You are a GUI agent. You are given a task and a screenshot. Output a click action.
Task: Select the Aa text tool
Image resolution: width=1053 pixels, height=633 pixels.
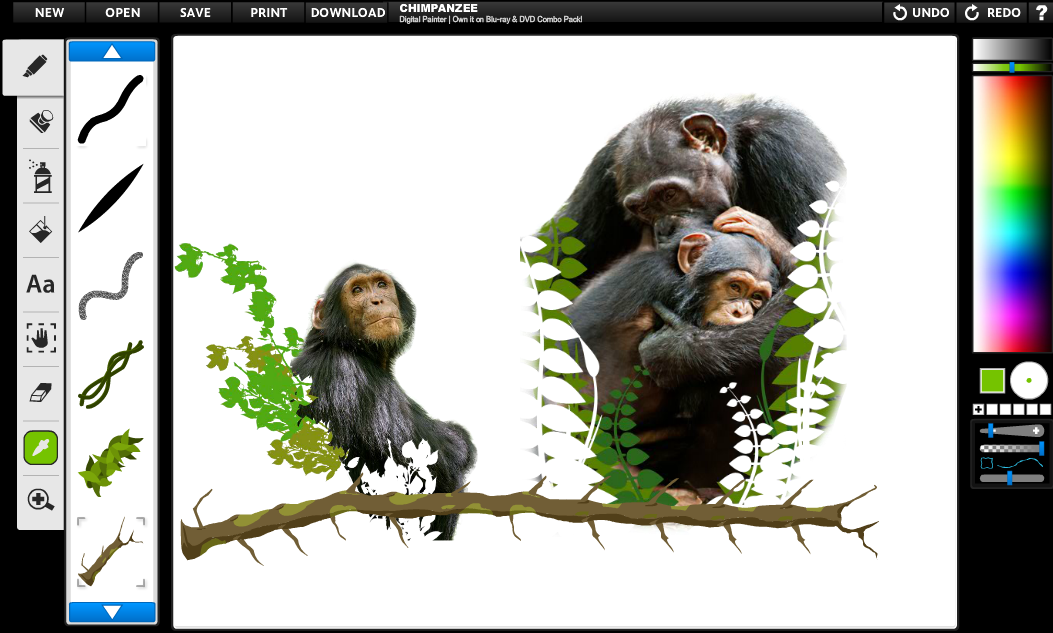pyautogui.click(x=41, y=285)
